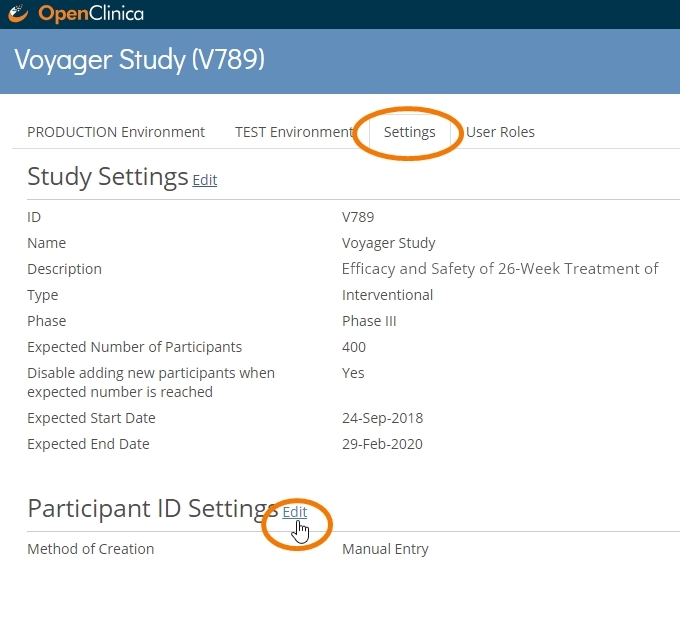Click Edit next to Study Settings
The height and width of the screenshot is (620, 680).
pyautogui.click(x=205, y=179)
